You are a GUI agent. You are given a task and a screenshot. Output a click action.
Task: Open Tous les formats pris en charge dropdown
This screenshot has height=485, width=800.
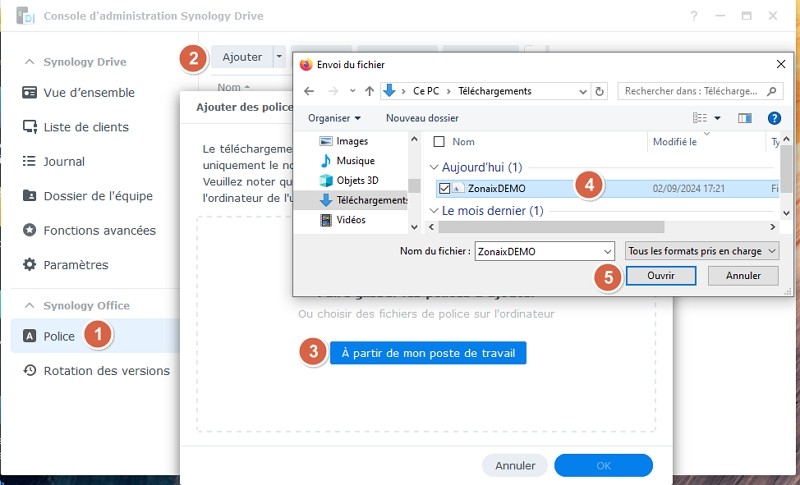coord(702,251)
